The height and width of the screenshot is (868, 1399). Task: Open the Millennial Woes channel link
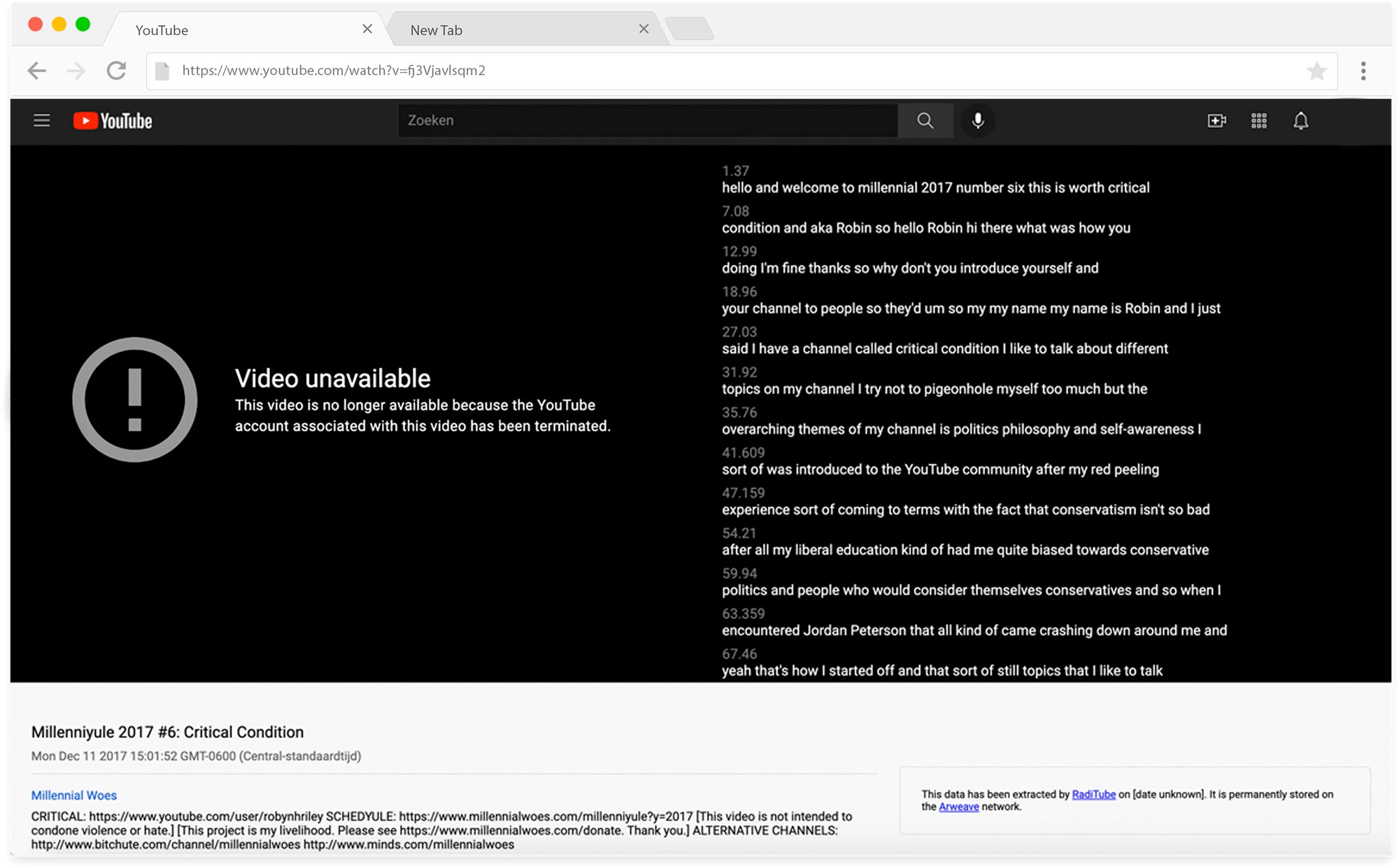coord(74,795)
